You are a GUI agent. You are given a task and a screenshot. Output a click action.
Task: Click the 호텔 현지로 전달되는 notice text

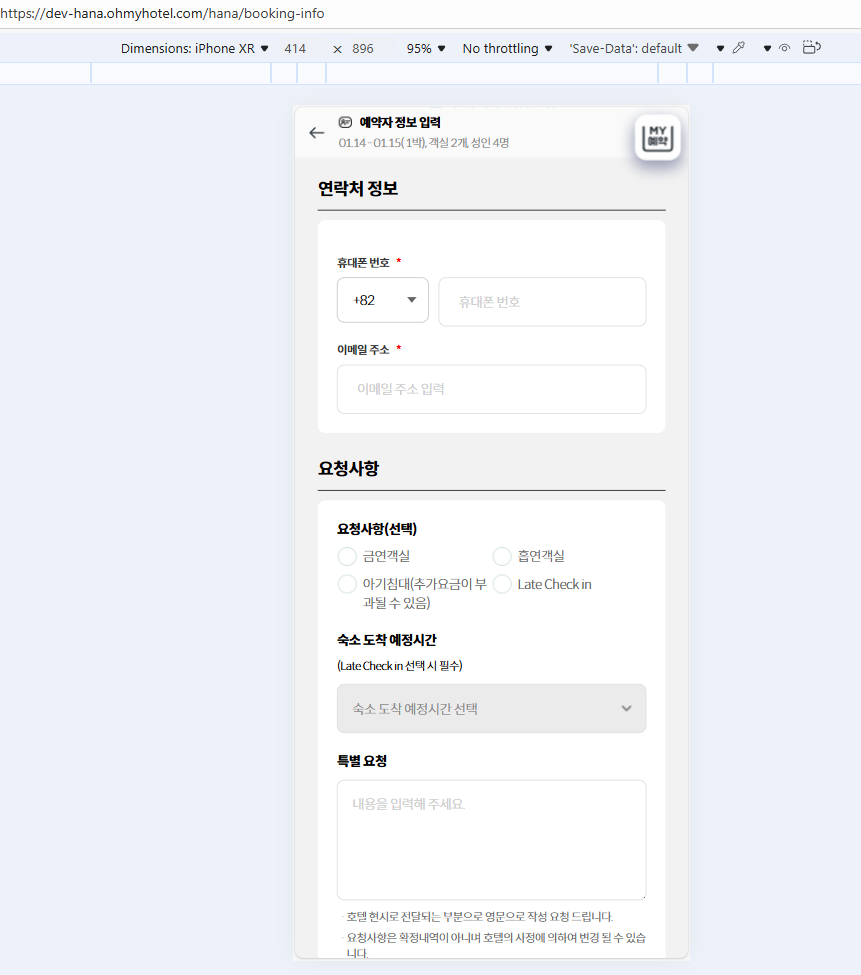click(479, 917)
